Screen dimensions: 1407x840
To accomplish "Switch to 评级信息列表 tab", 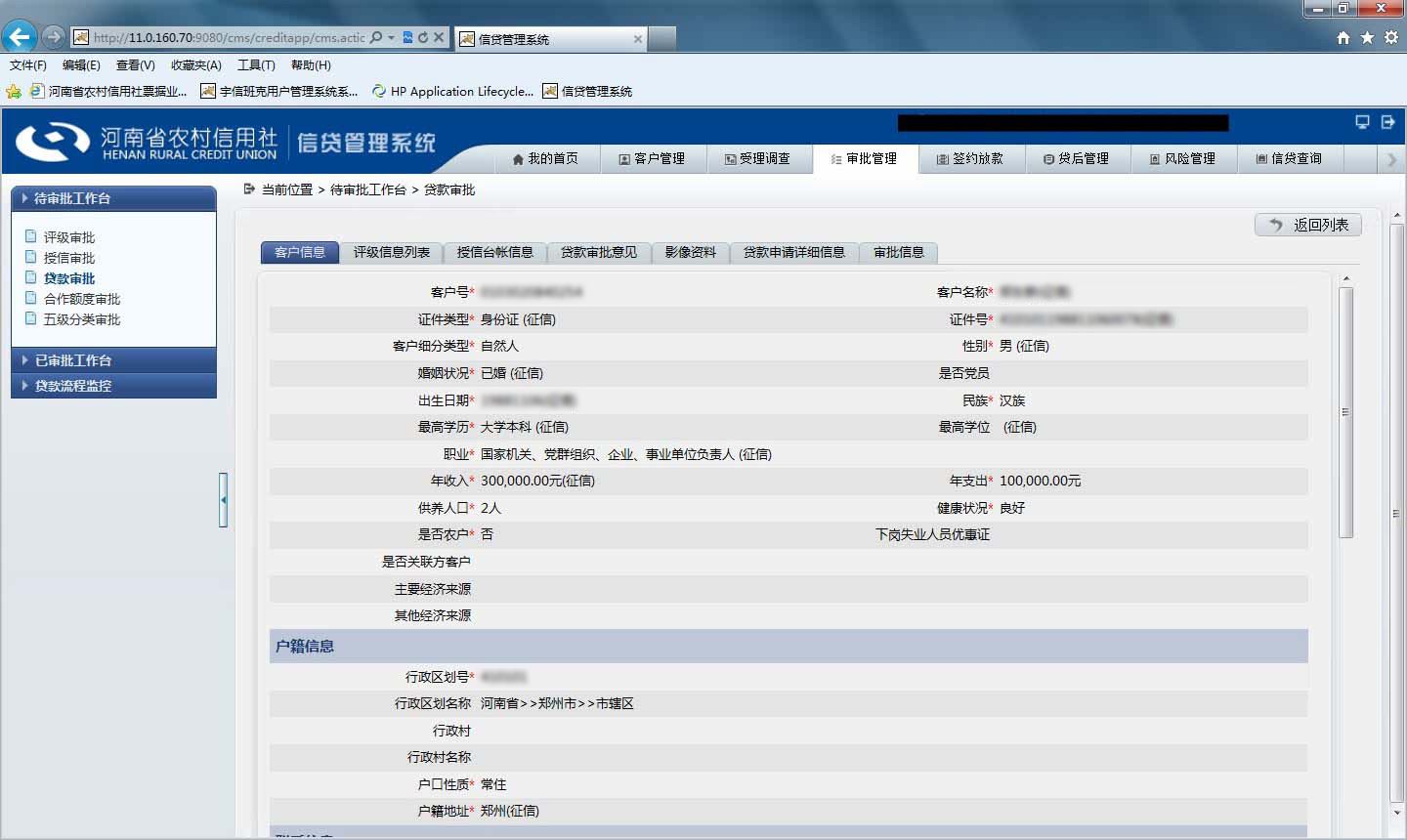I will (x=392, y=252).
